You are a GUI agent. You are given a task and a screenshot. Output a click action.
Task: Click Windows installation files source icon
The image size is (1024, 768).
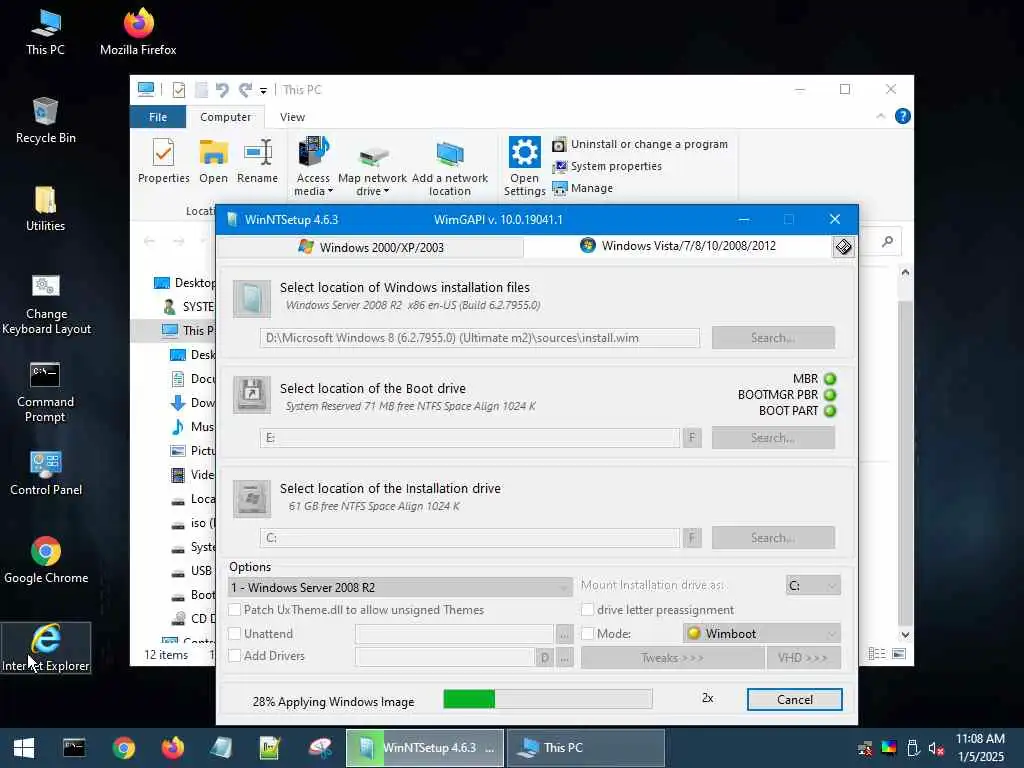coord(252,299)
